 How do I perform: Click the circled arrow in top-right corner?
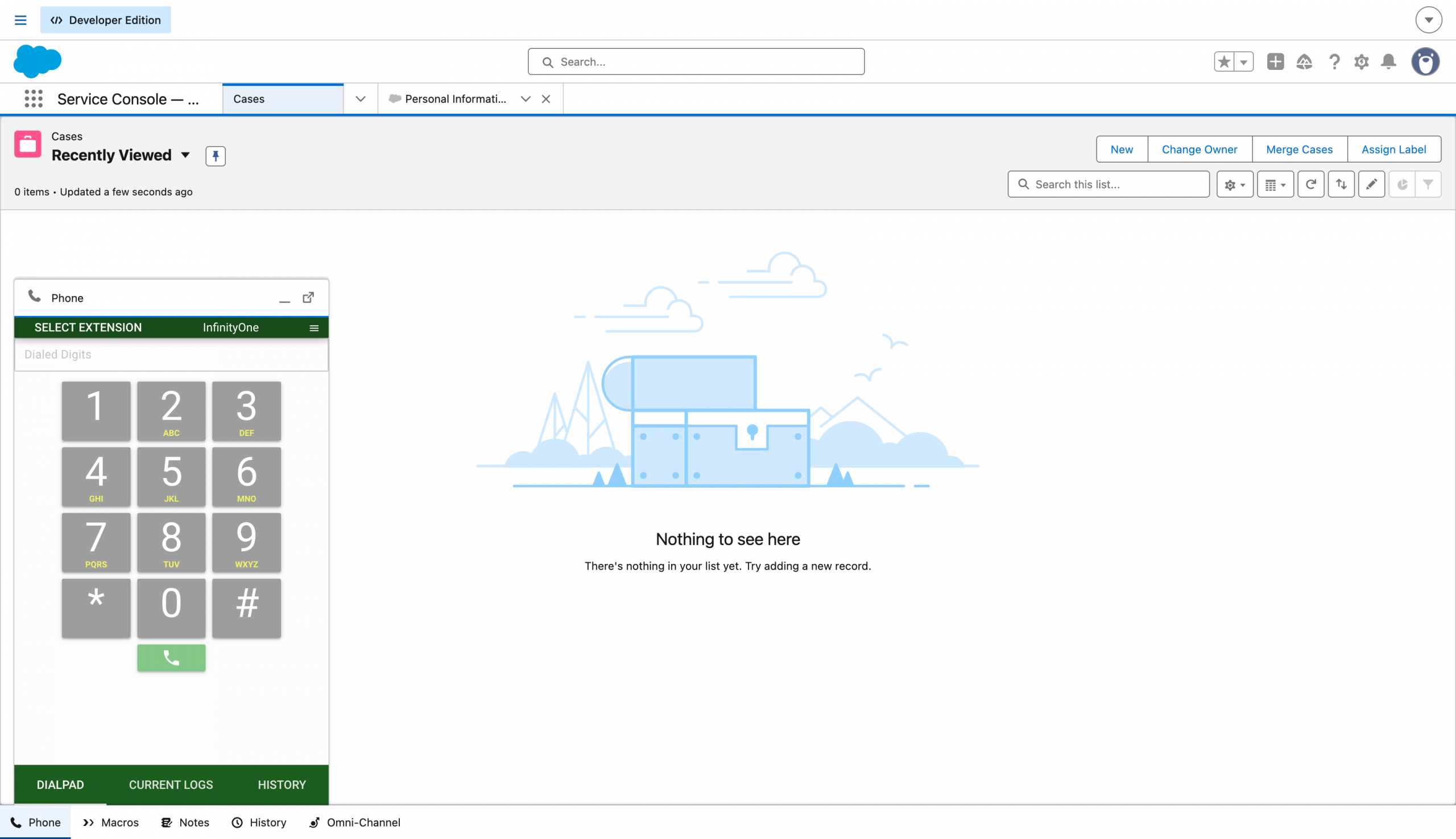(x=1429, y=20)
